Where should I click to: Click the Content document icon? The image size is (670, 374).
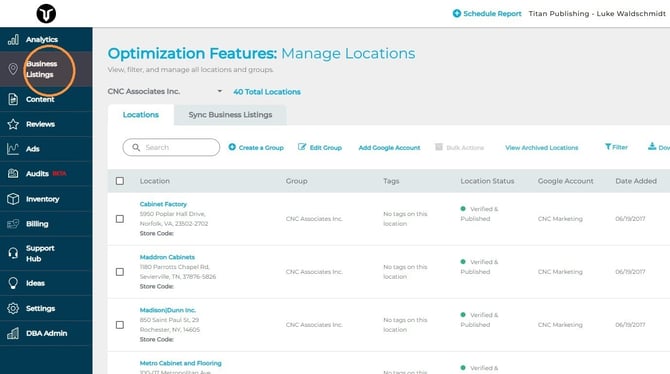(x=13, y=99)
